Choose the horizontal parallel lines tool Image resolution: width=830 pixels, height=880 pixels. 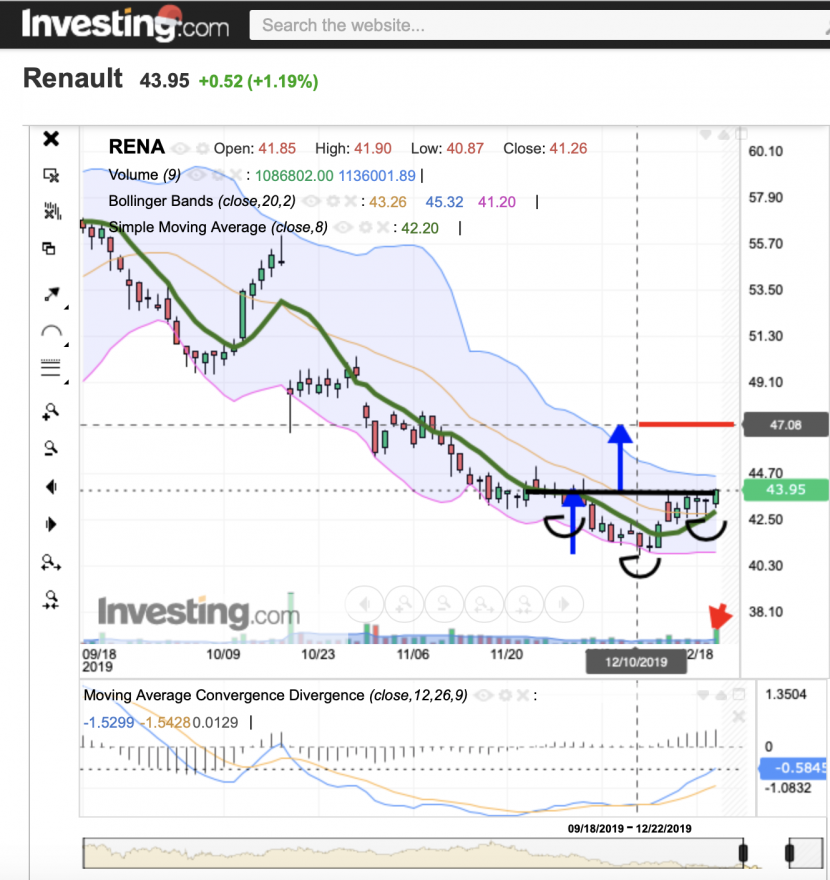pyautogui.click(x=51, y=368)
